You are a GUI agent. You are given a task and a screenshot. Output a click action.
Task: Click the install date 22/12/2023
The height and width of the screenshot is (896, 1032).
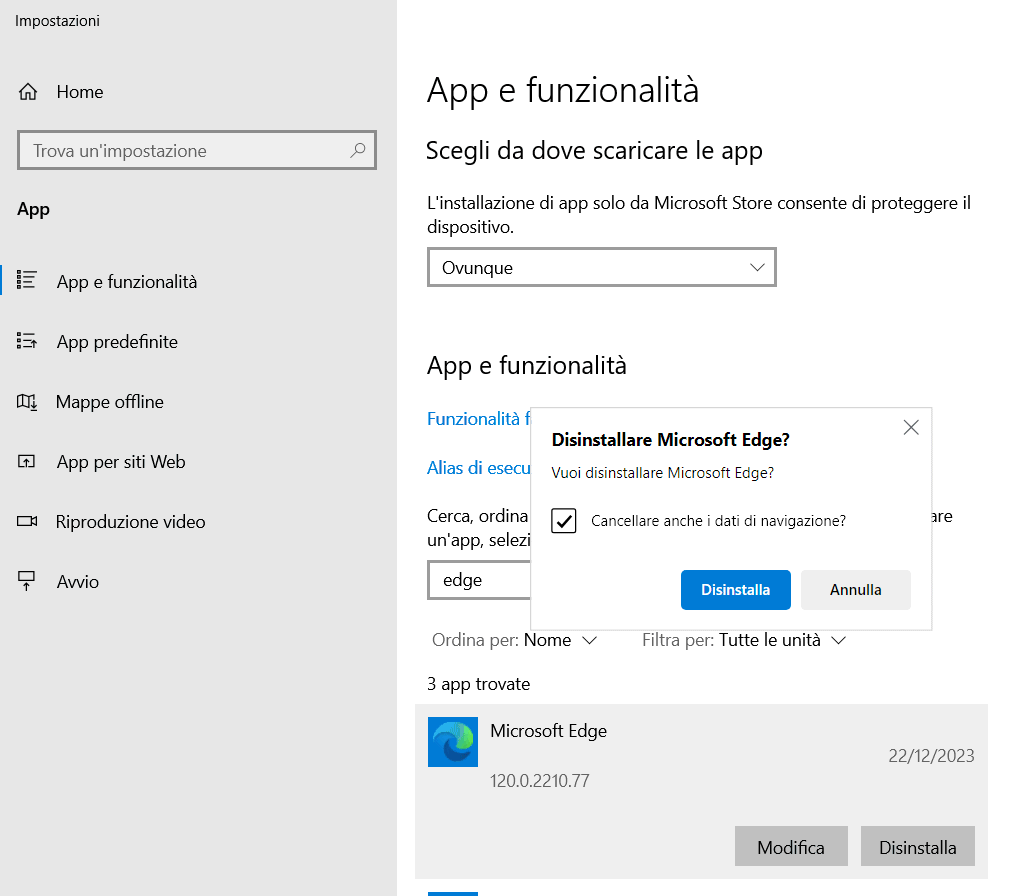pos(931,756)
